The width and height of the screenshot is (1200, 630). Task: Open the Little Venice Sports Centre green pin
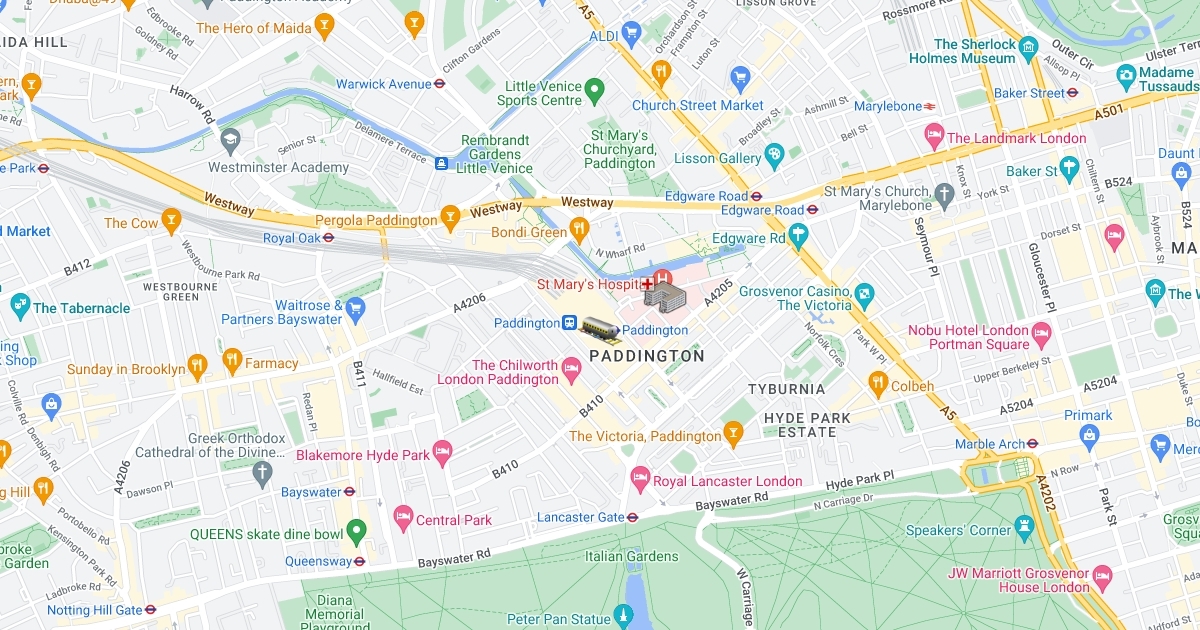(x=595, y=91)
